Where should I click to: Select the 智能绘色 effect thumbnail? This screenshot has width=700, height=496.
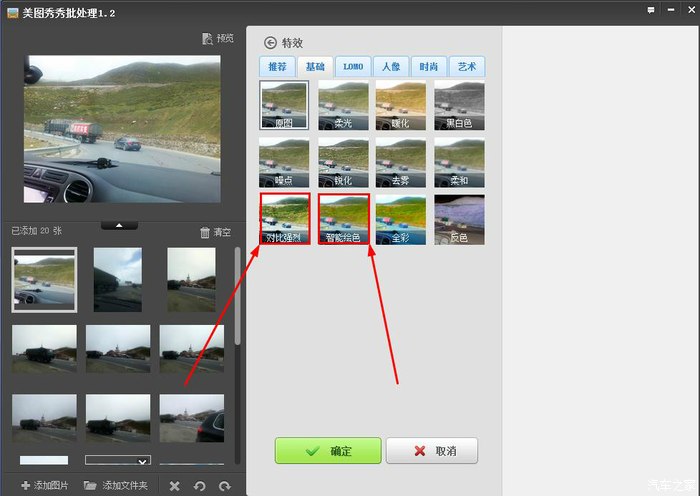(x=343, y=219)
